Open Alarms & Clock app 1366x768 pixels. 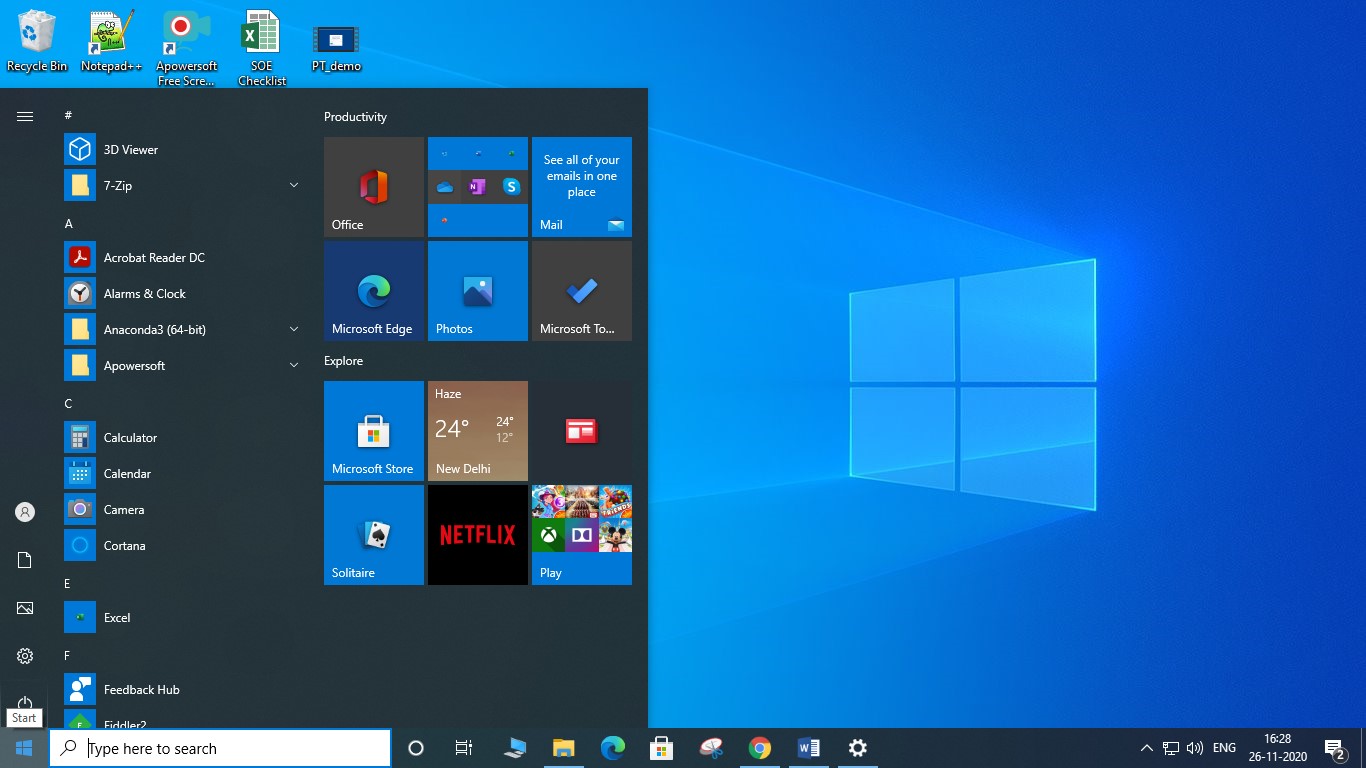pyautogui.click(x=182, y=294)
